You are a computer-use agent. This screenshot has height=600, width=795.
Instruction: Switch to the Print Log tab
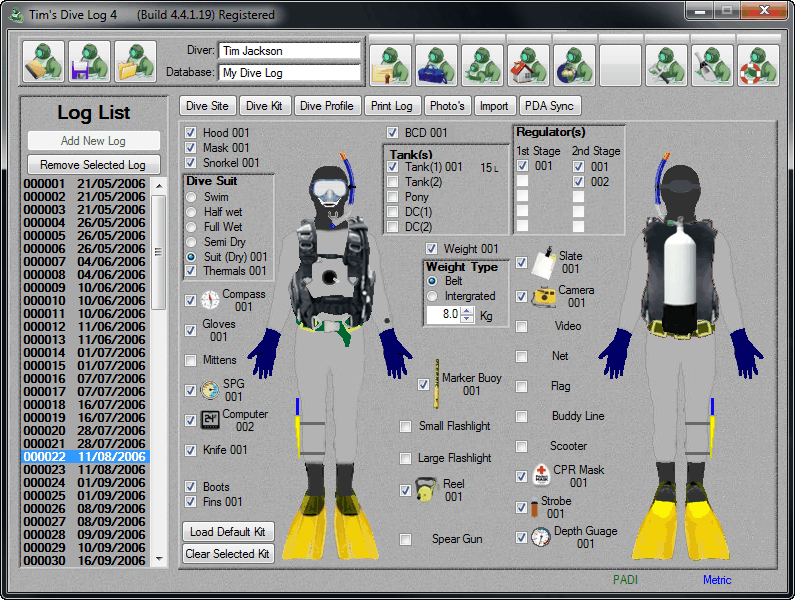click(392, 106)
